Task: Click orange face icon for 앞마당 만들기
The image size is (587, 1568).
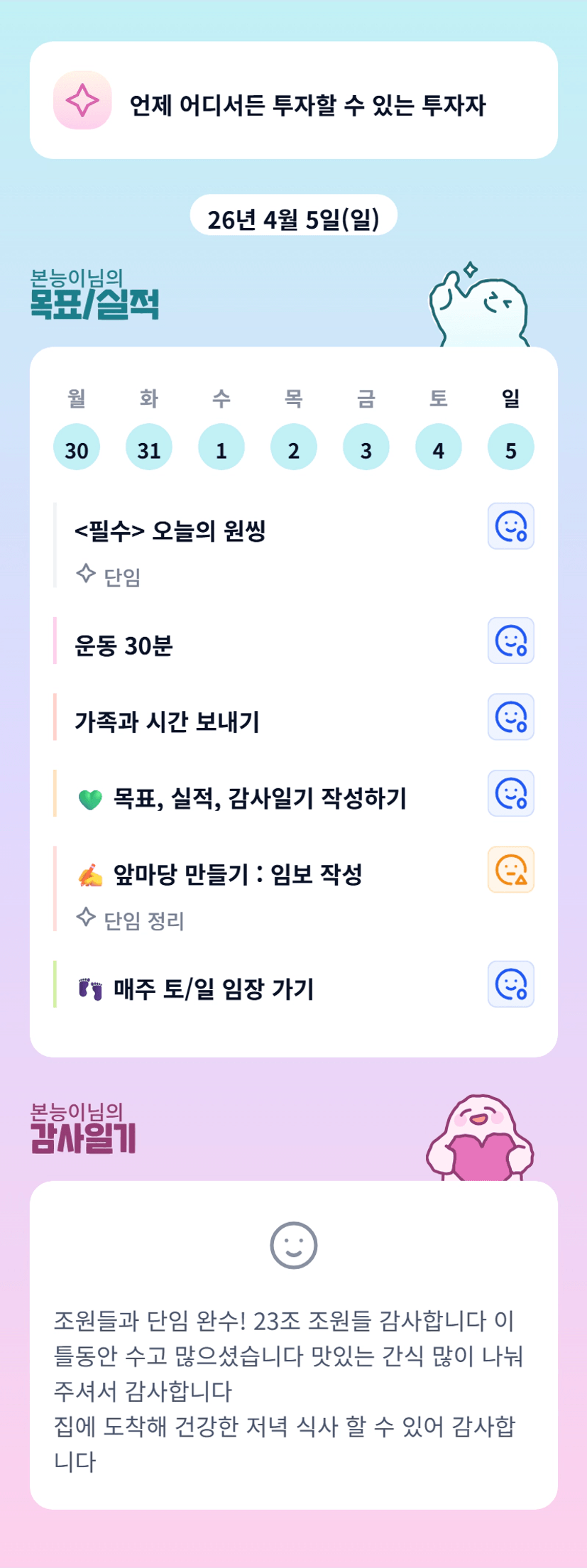Action: click(x=510, y=869)
